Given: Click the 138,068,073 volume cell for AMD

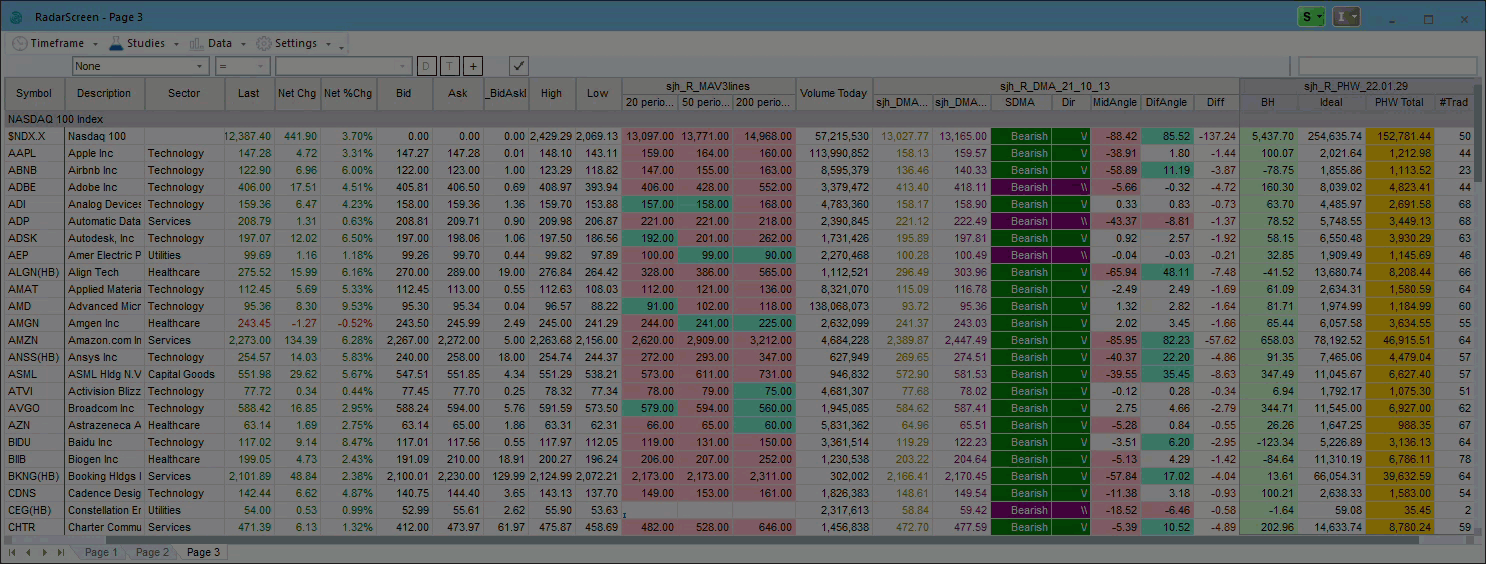Looking at the screenshot, I should 833,306.
